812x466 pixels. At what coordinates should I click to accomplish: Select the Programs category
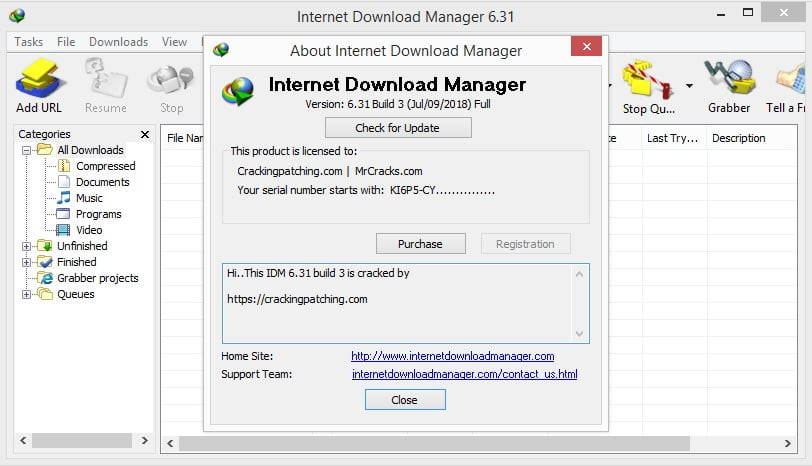point(98,214)
